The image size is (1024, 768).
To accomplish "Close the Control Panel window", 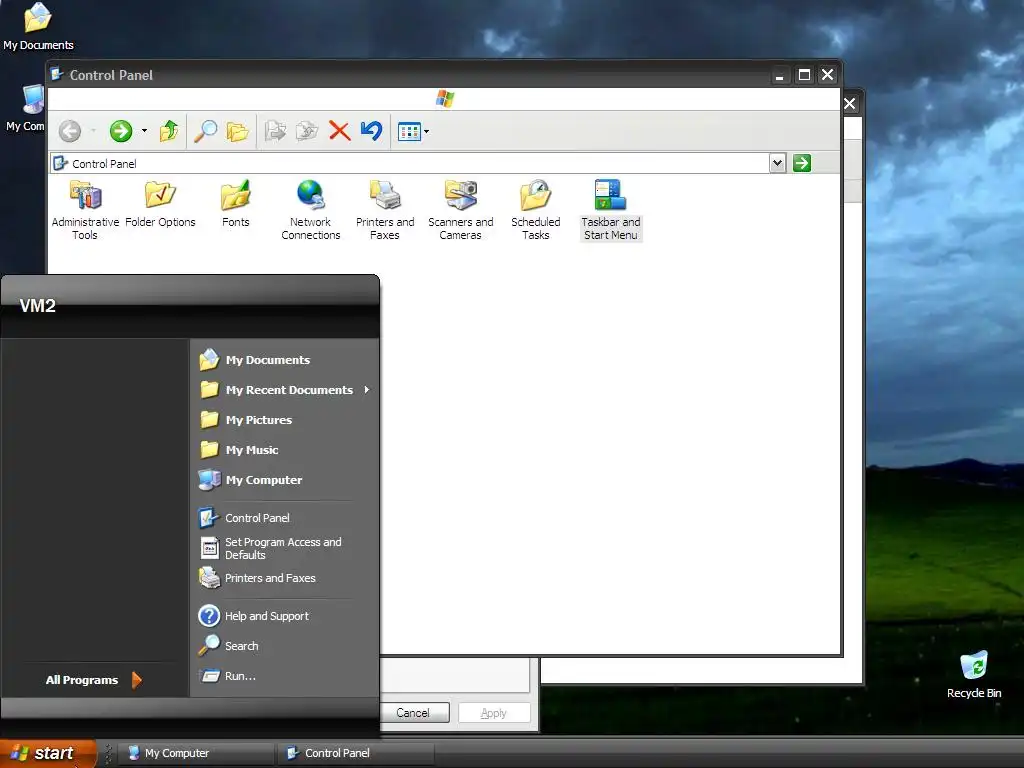I will [x=827, y=75].
